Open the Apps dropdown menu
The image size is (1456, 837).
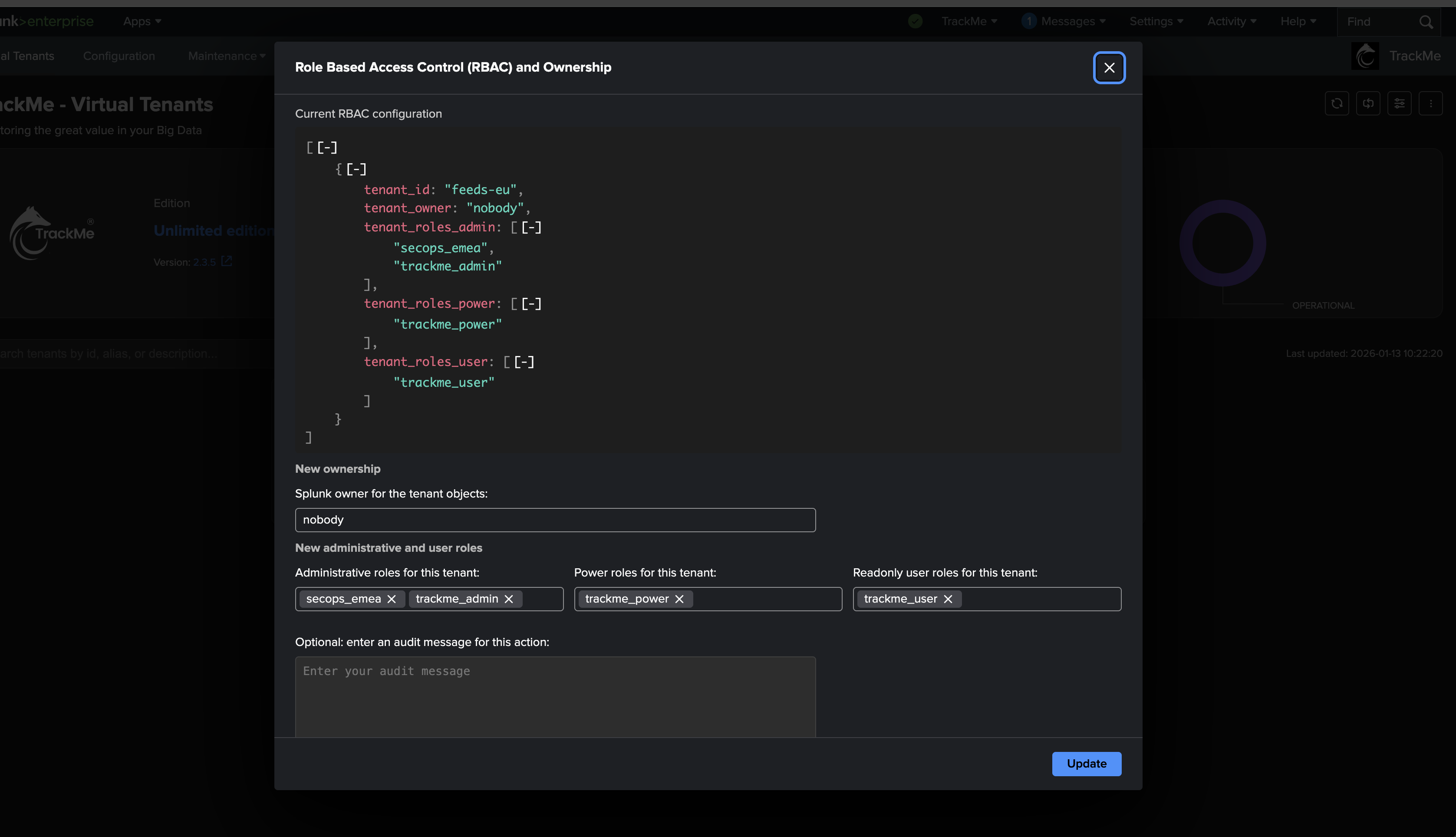click(142, 22)
